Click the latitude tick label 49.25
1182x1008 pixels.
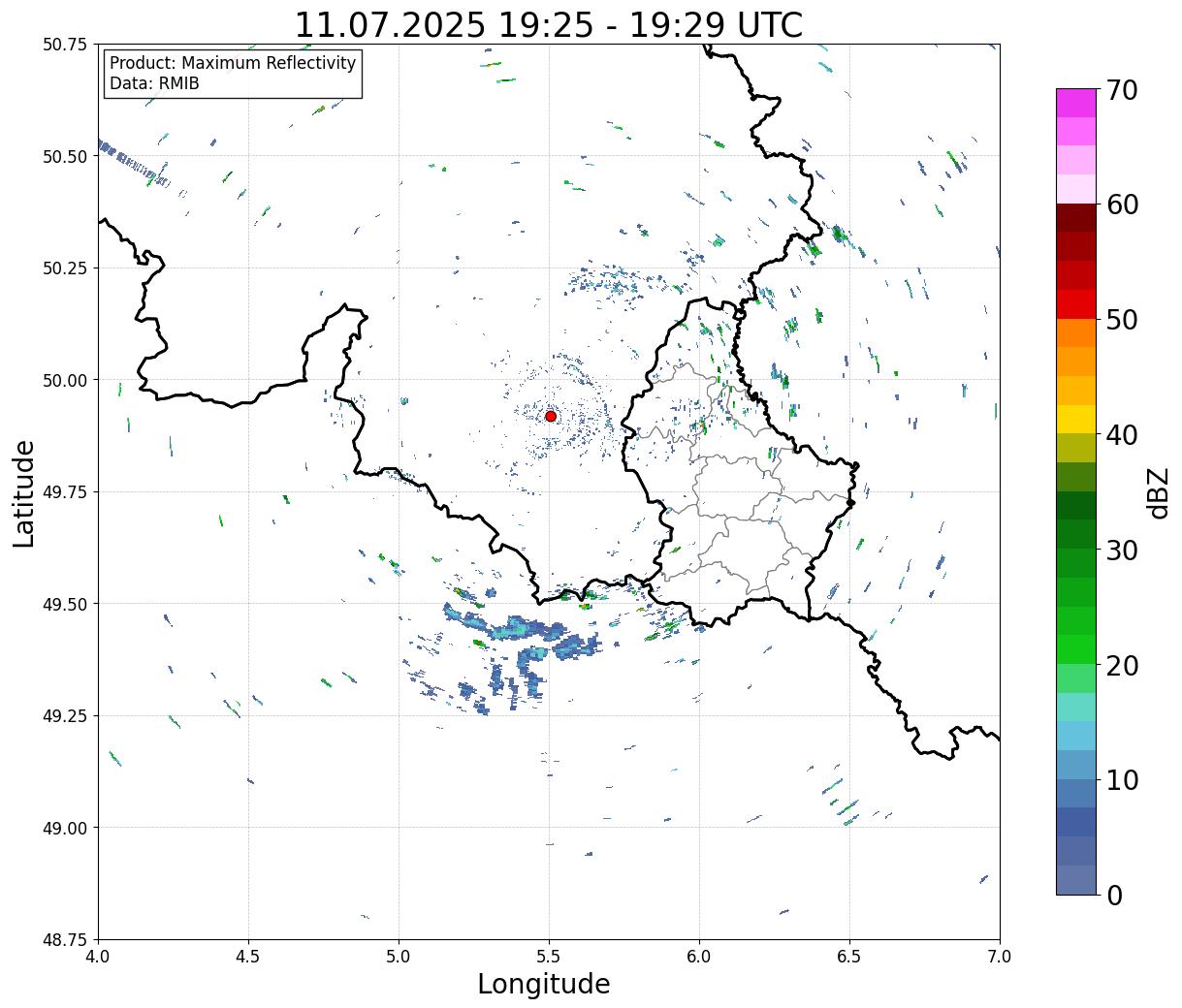[65, 716]
